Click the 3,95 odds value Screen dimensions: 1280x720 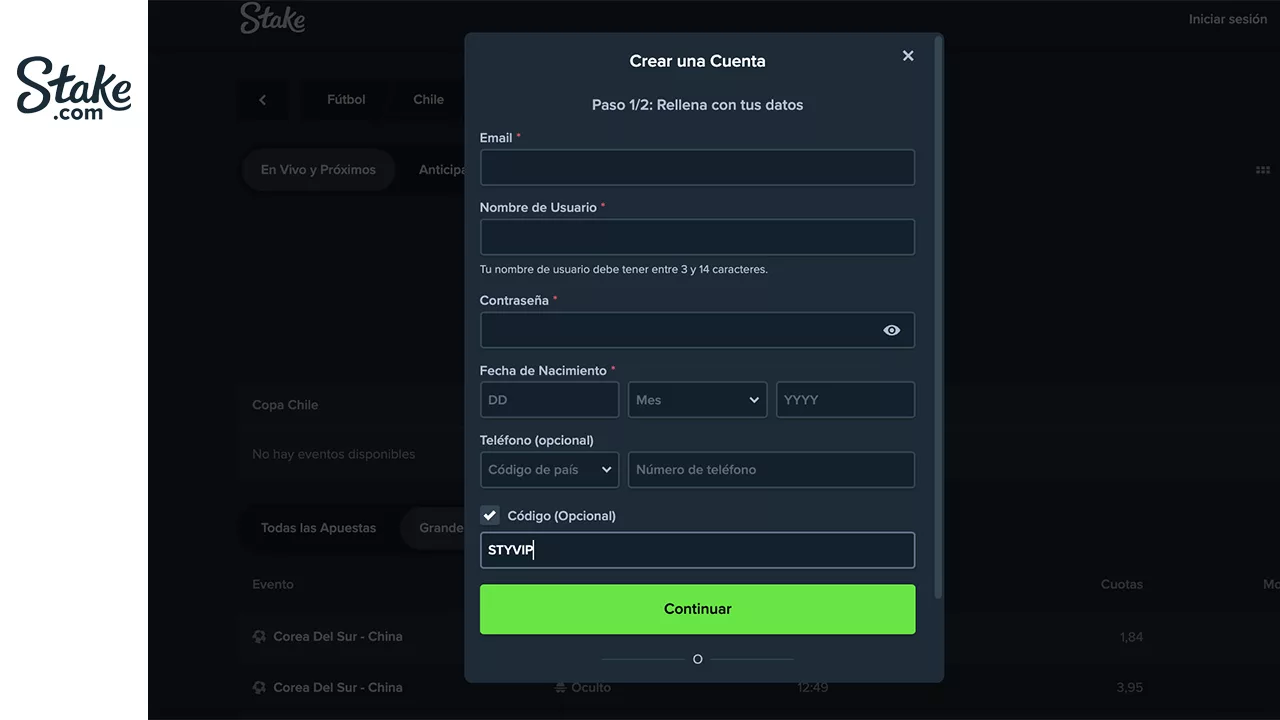(1131, 688)
